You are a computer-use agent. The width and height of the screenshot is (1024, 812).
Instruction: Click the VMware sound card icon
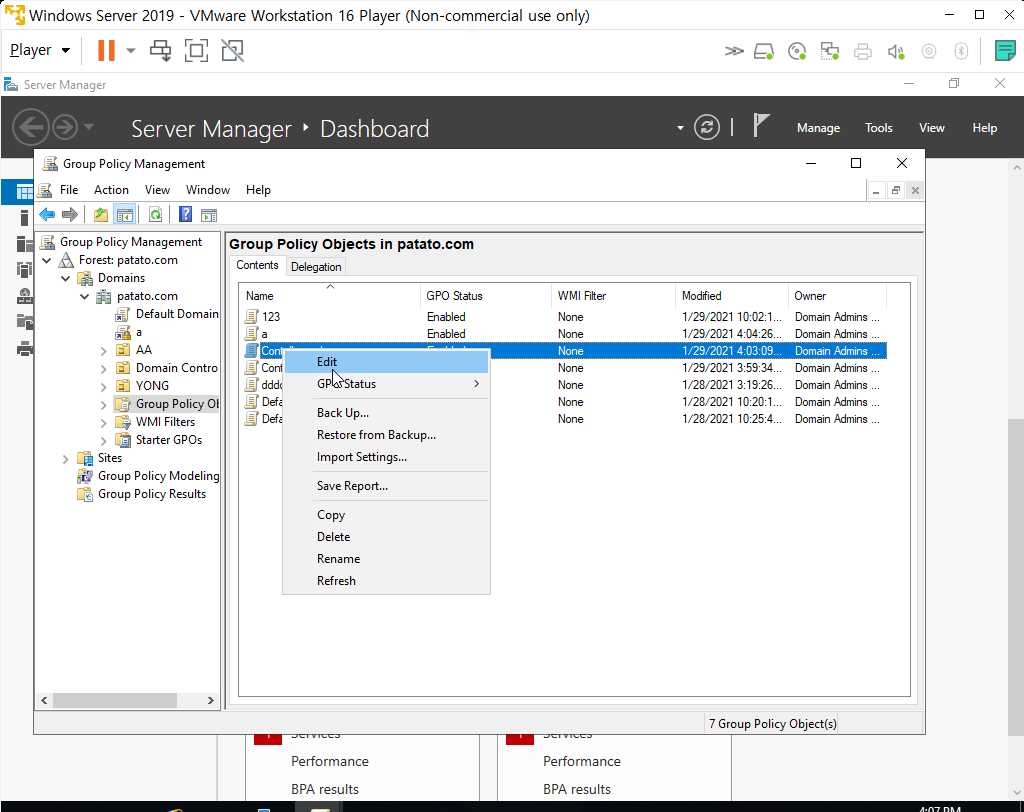pos(896,51)
